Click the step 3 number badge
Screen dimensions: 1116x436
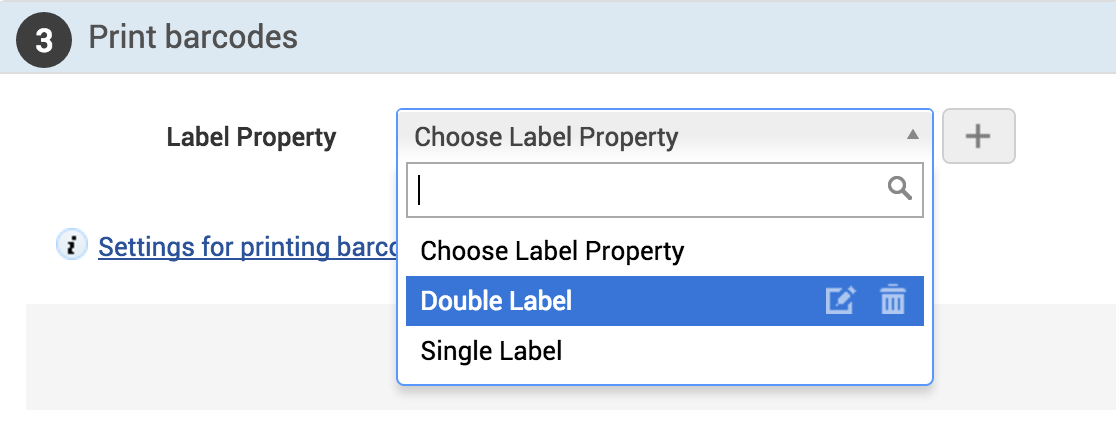(43, 40)
